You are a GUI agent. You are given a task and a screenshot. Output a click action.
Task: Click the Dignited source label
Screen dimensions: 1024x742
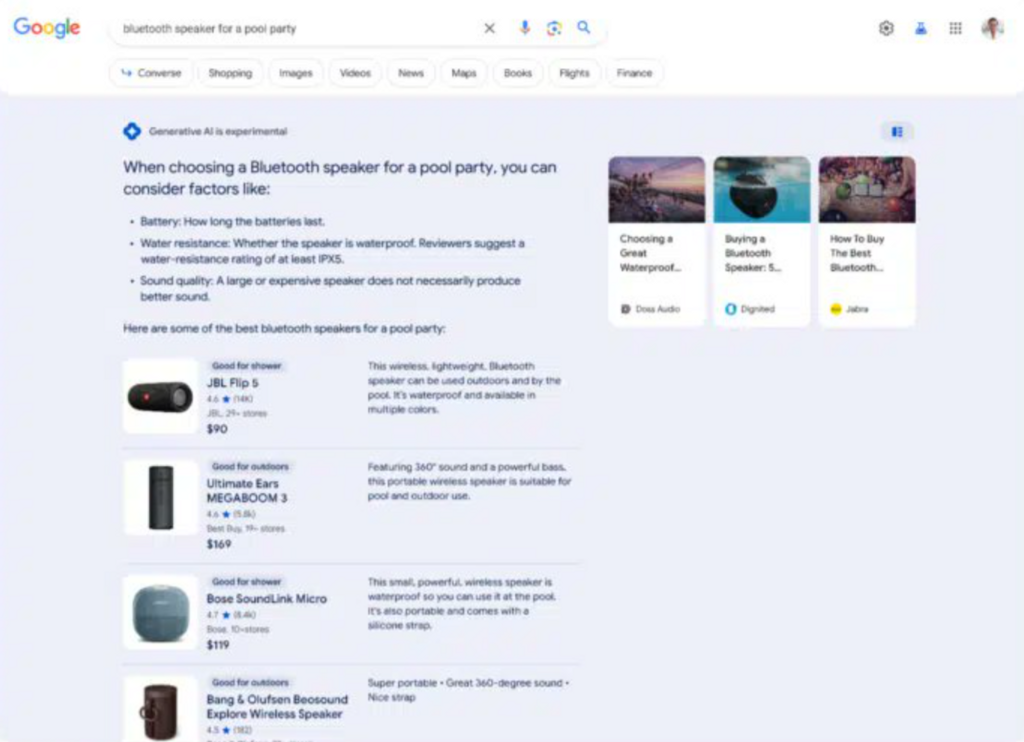click(x=750, y=309)
